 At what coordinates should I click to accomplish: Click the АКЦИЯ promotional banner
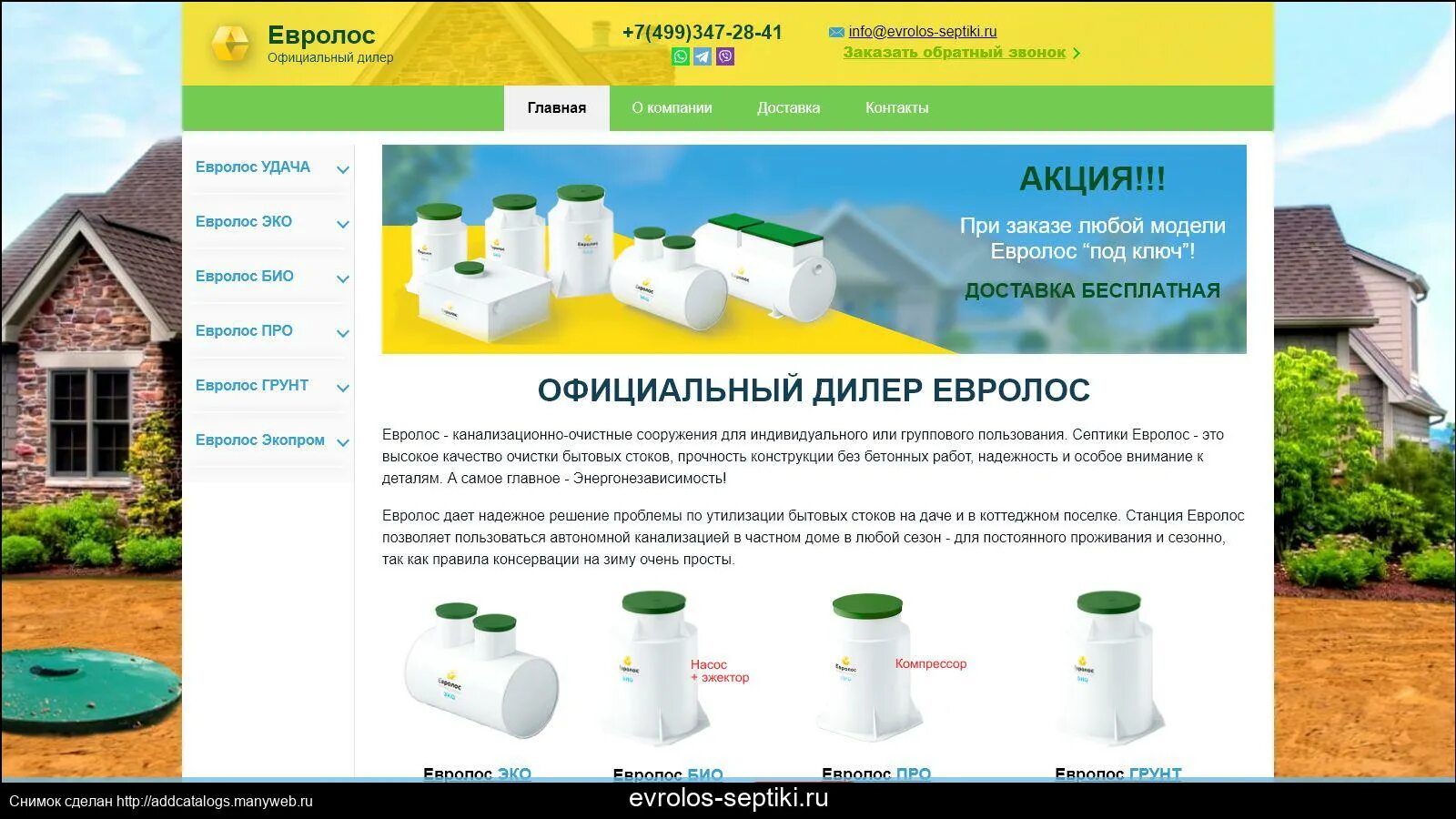[x=814, y=248]
